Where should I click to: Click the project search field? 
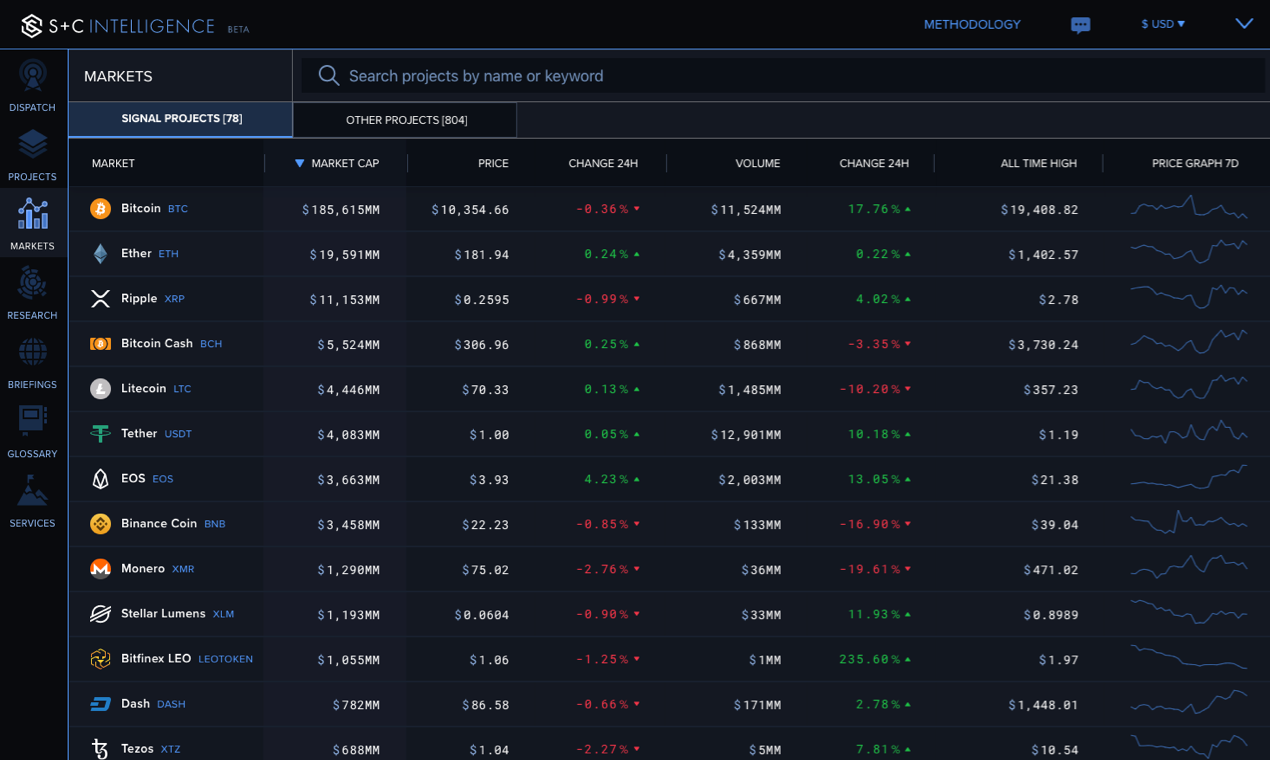[780, 76]
